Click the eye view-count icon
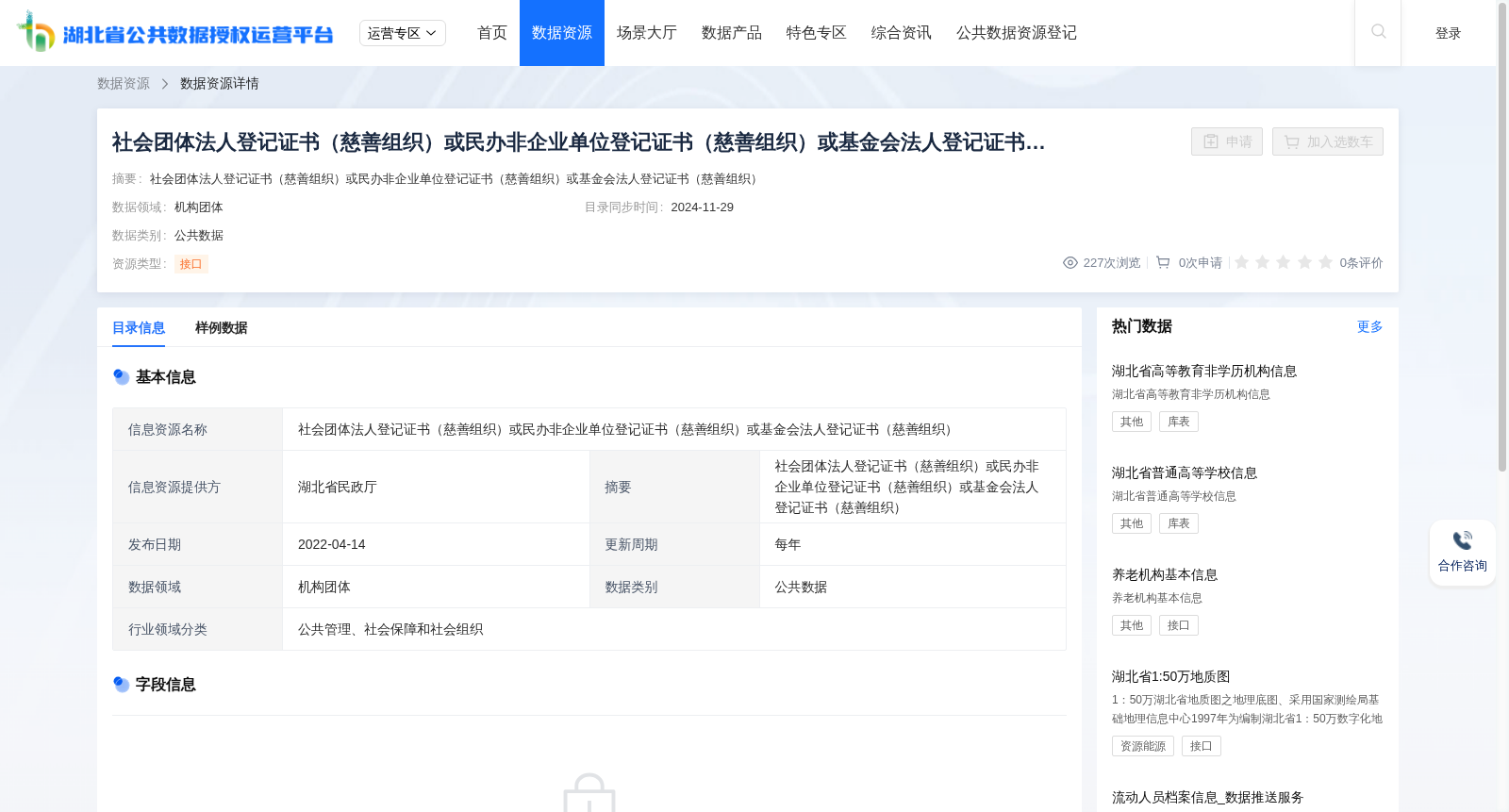The width and height of the screenshot is (1509, 812). point(1070,263)
